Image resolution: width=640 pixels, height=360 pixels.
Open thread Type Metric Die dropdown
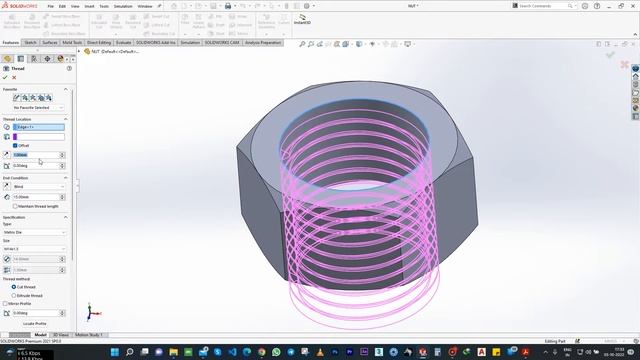click(34, 232)
